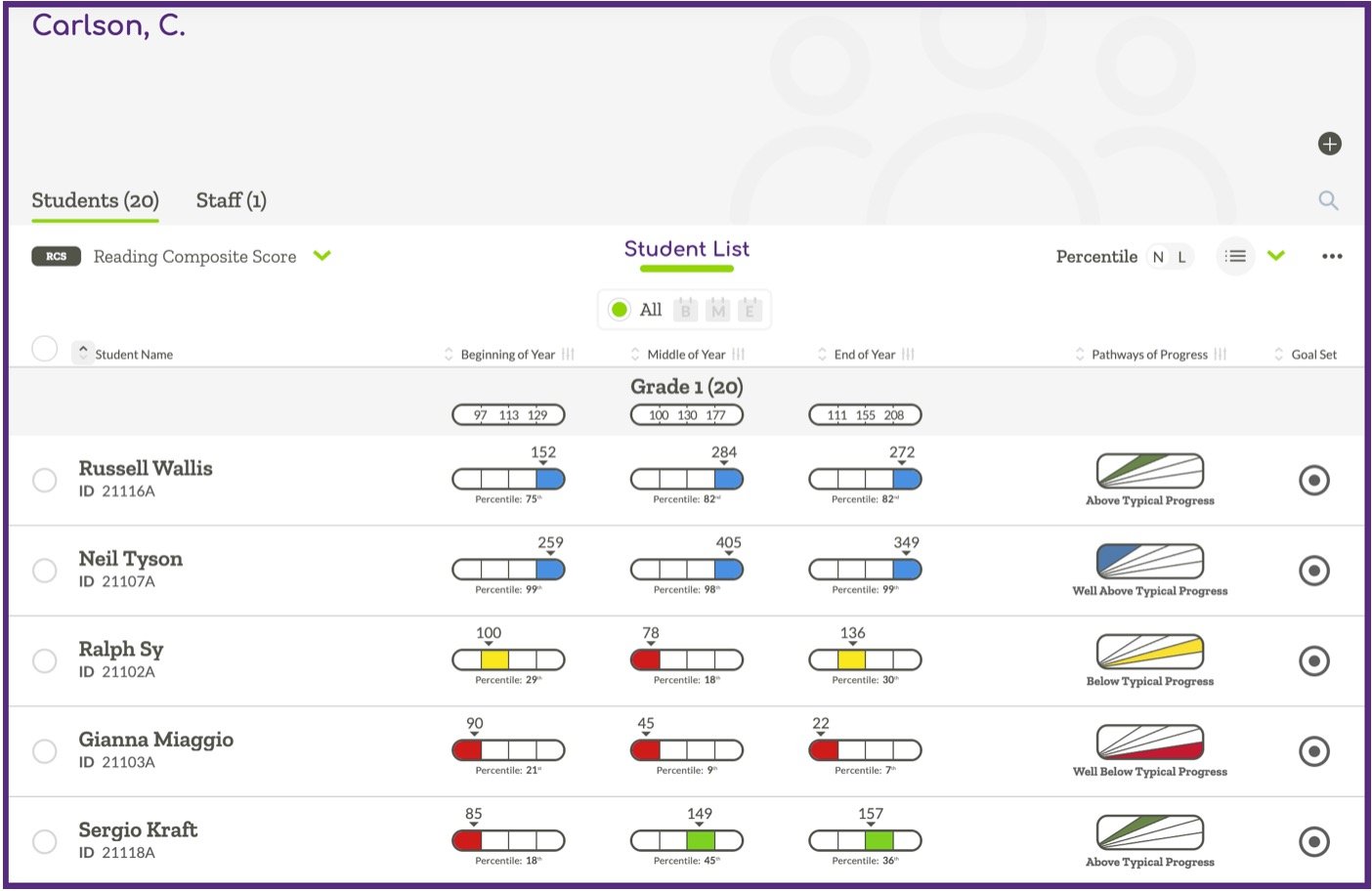Screen dimensions: 1372x891
Task: Open search with the magnifier icon
Action: pyautogui.click(x=1328, y=200)
